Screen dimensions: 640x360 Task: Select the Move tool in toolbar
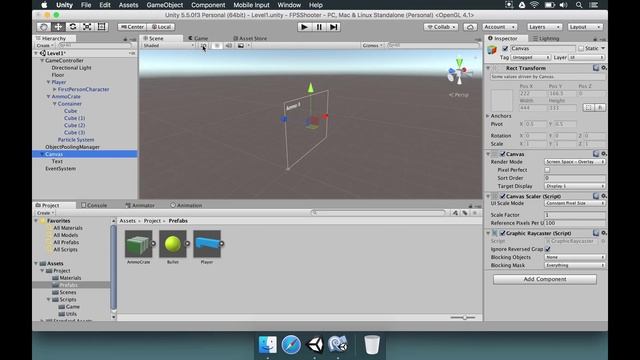coord(58,27)
